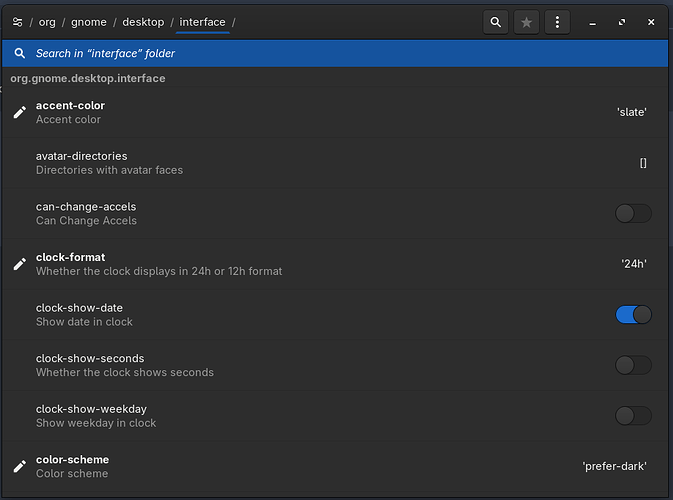Click pencil icon beside color-scheme
This screenshot has height=500, width=673.
tap(20, 466)
